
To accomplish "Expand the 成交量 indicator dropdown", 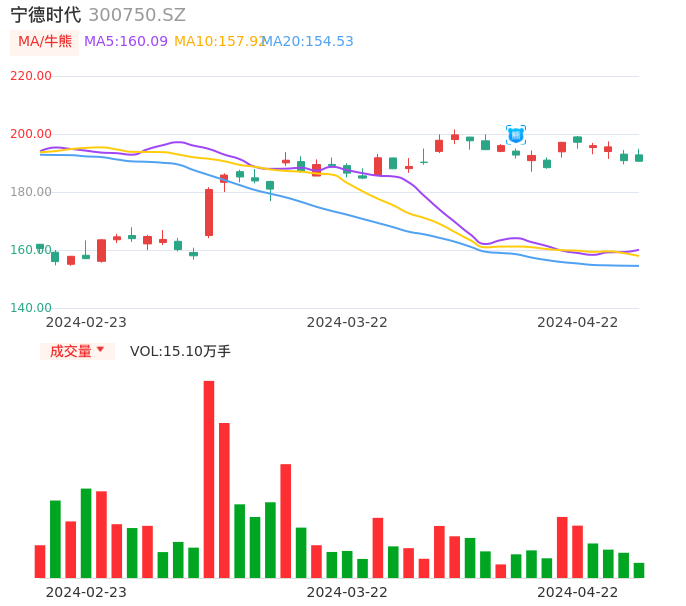I will (77, 351).
